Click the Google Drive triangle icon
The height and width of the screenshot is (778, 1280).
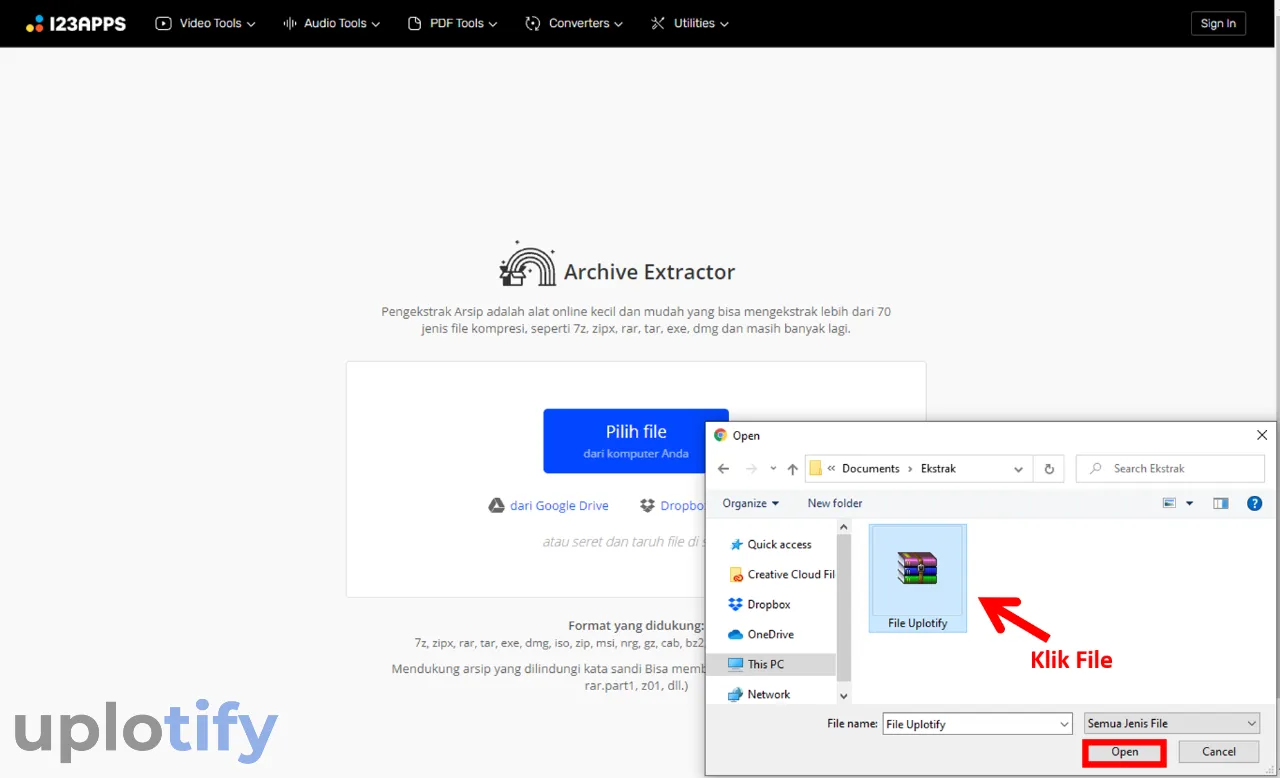point(496,506)
